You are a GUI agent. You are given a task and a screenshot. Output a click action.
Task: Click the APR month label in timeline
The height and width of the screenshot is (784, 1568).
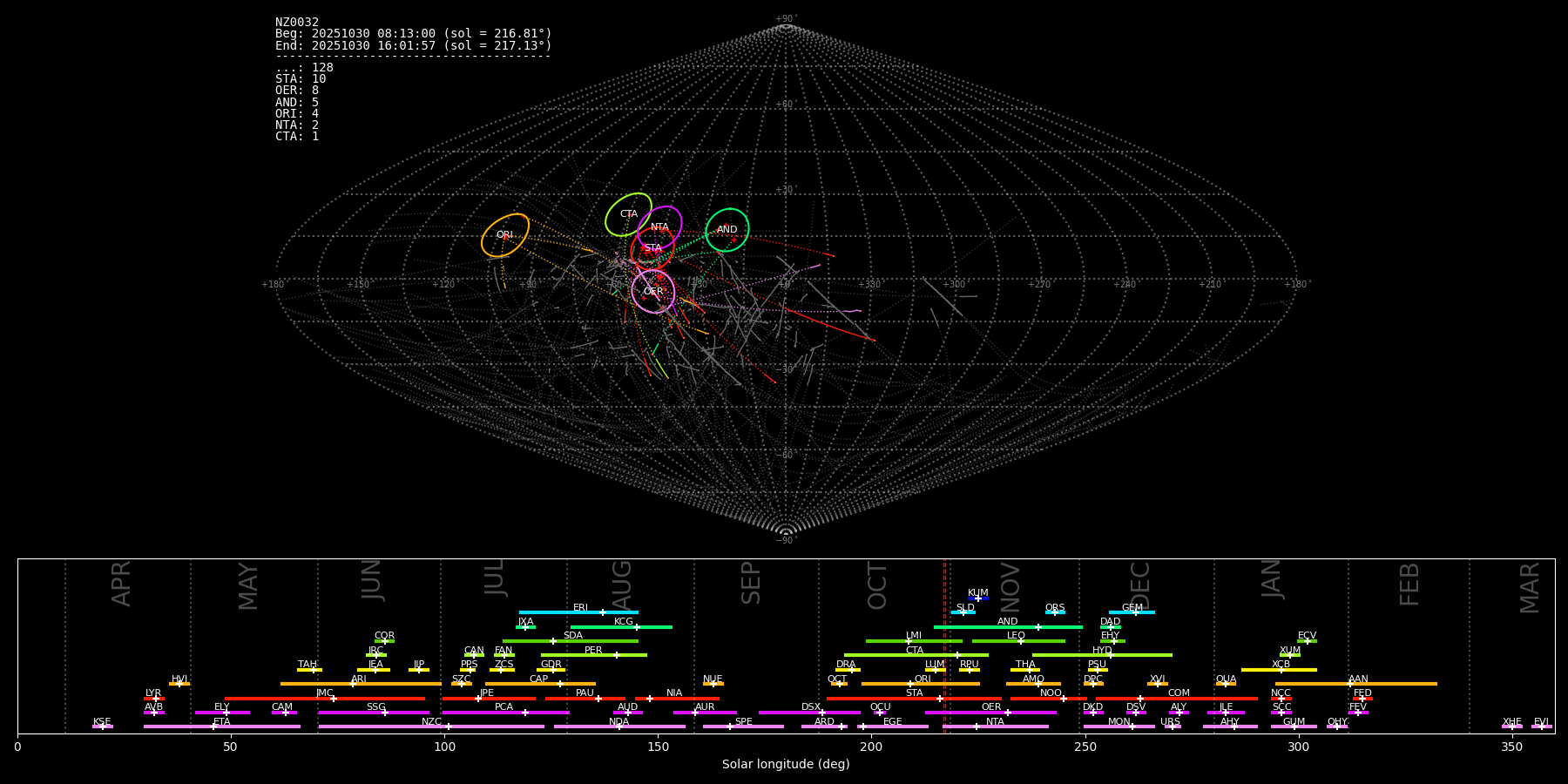click(x=121, y=584)
